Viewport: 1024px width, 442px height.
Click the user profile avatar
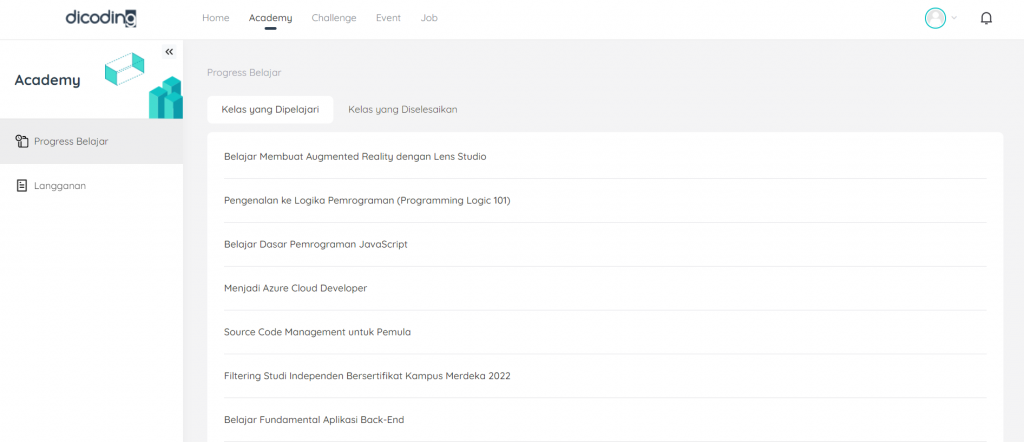(935, 18)
